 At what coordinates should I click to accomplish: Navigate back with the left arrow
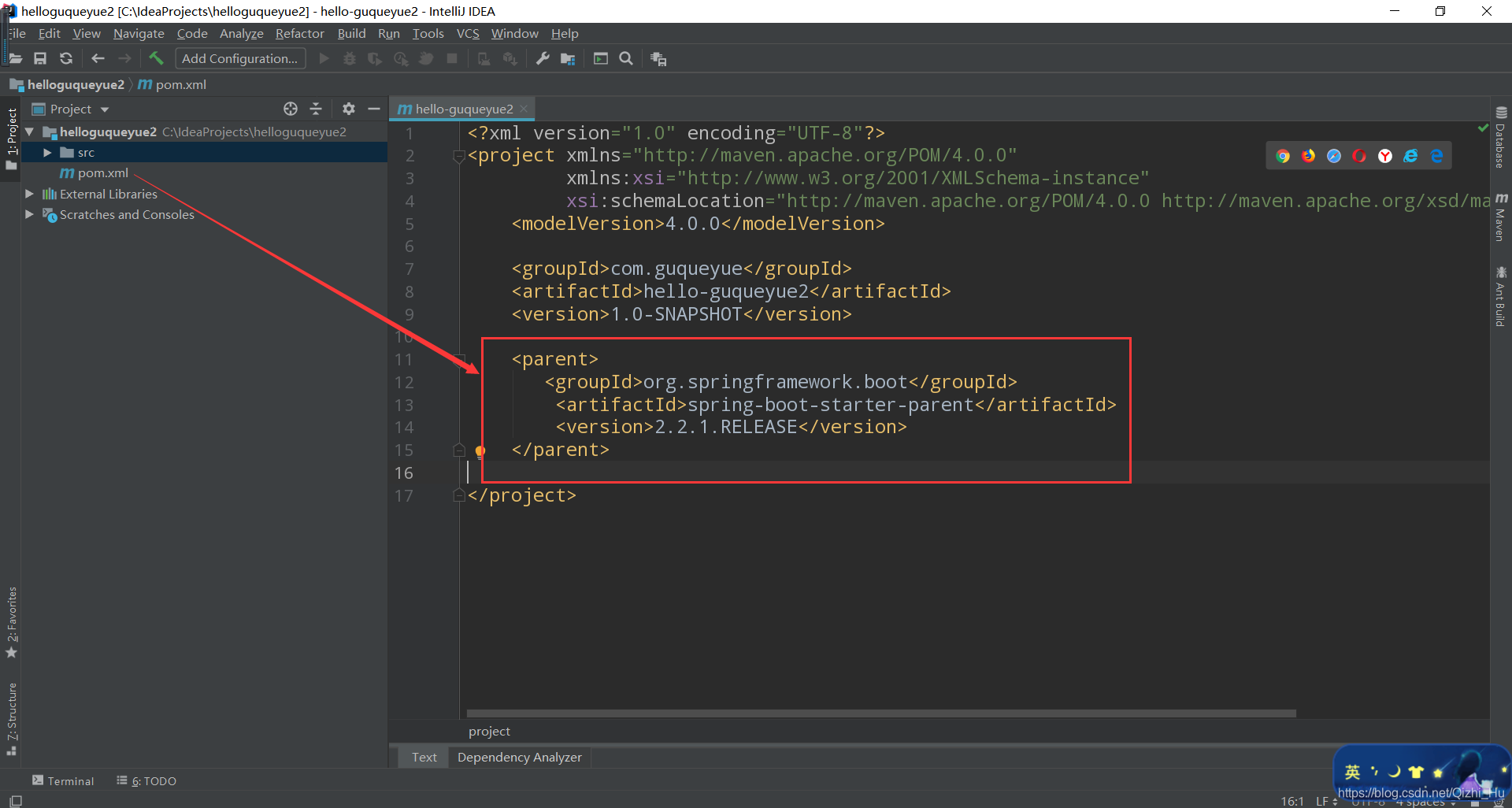[98, 58]
